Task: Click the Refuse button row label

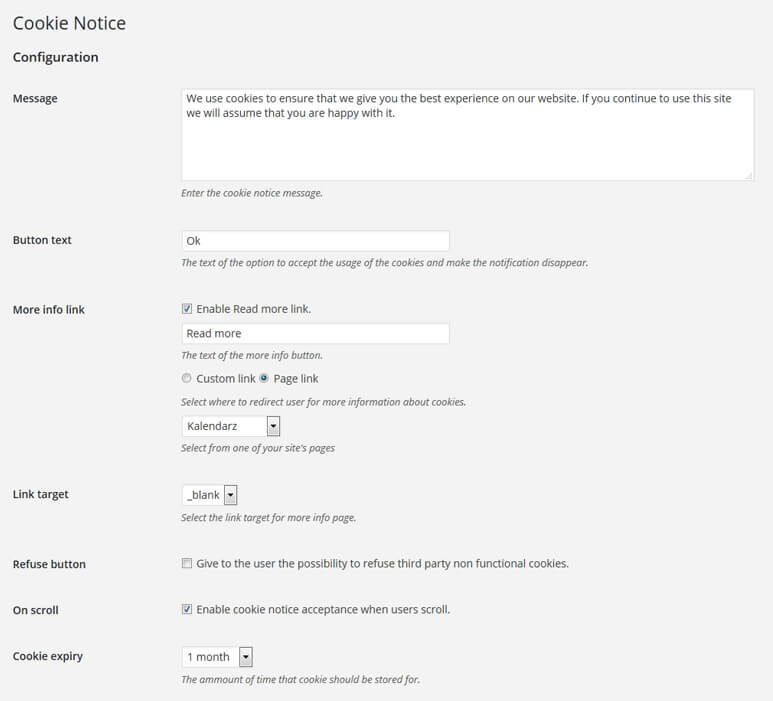Action: (49, 564)
